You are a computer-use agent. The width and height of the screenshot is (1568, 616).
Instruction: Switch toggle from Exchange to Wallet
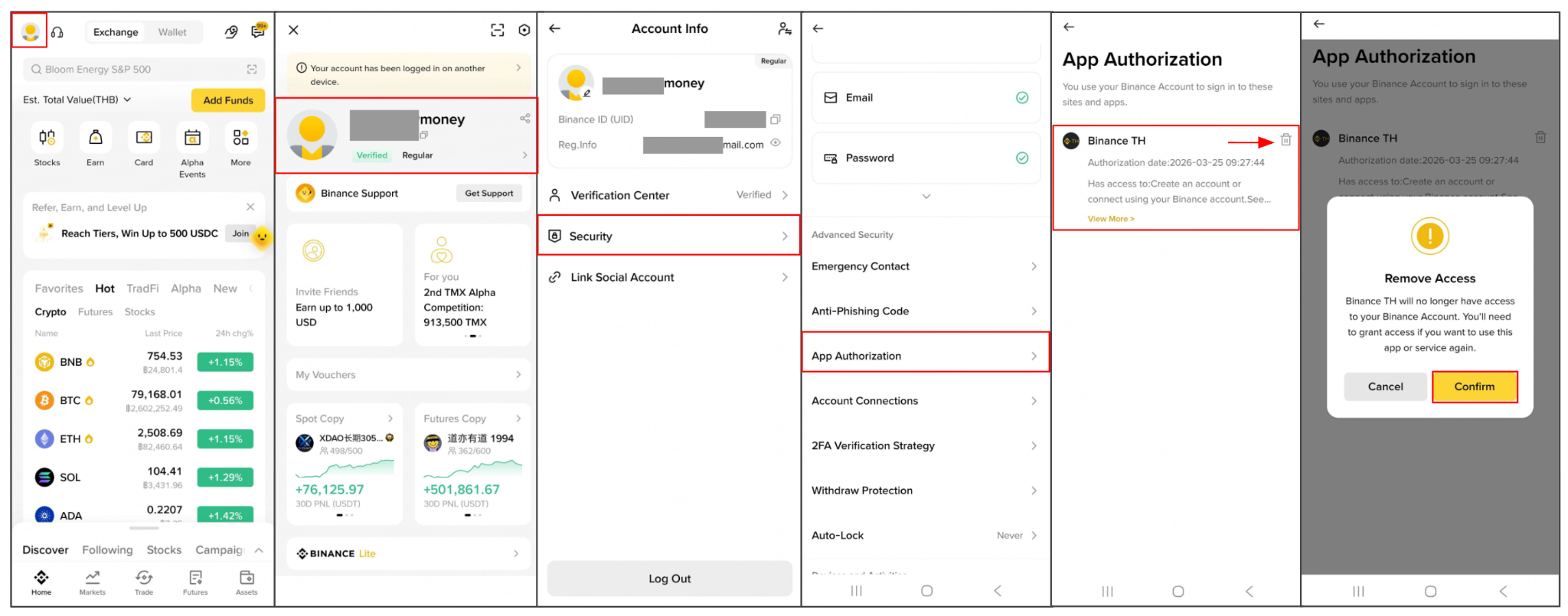(x=172, y=32)
